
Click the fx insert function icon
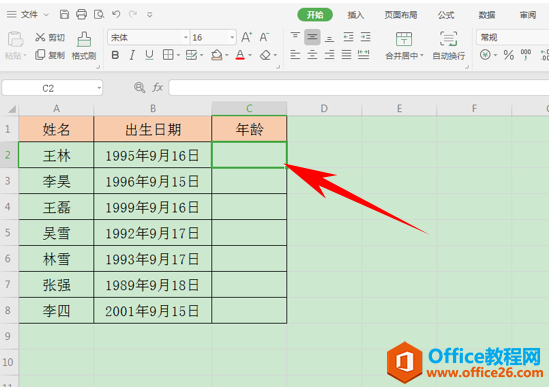pyautogui.click(x=157, y=87)
